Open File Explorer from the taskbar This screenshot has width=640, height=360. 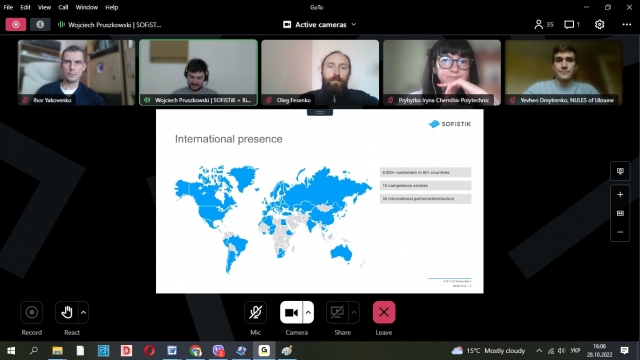pyautogui.click(x=57, y=351)
